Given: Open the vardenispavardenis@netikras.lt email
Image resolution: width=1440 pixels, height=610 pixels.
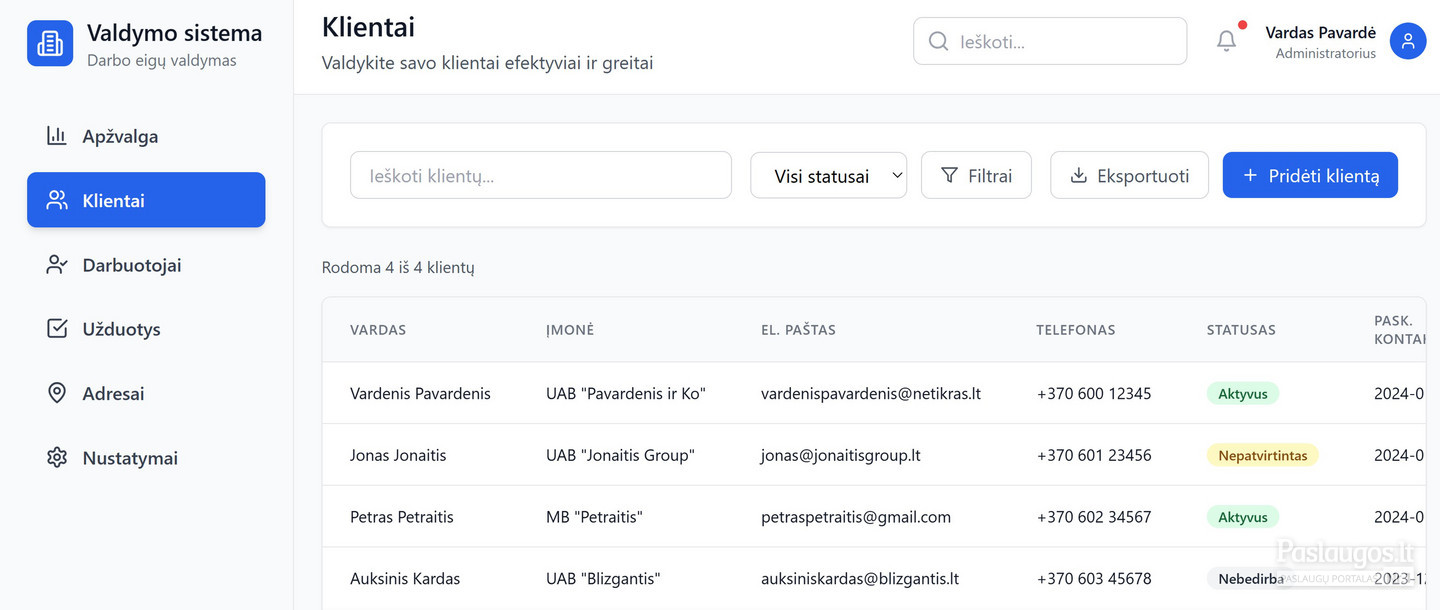Looking at the screenshot, I should (871, 393).
